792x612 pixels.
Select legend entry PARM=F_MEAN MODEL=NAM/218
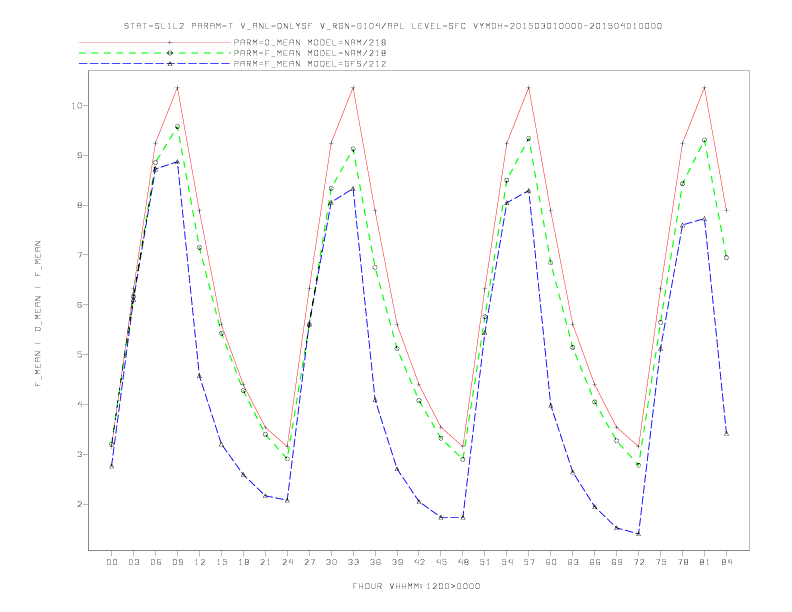tap(310, 53)
